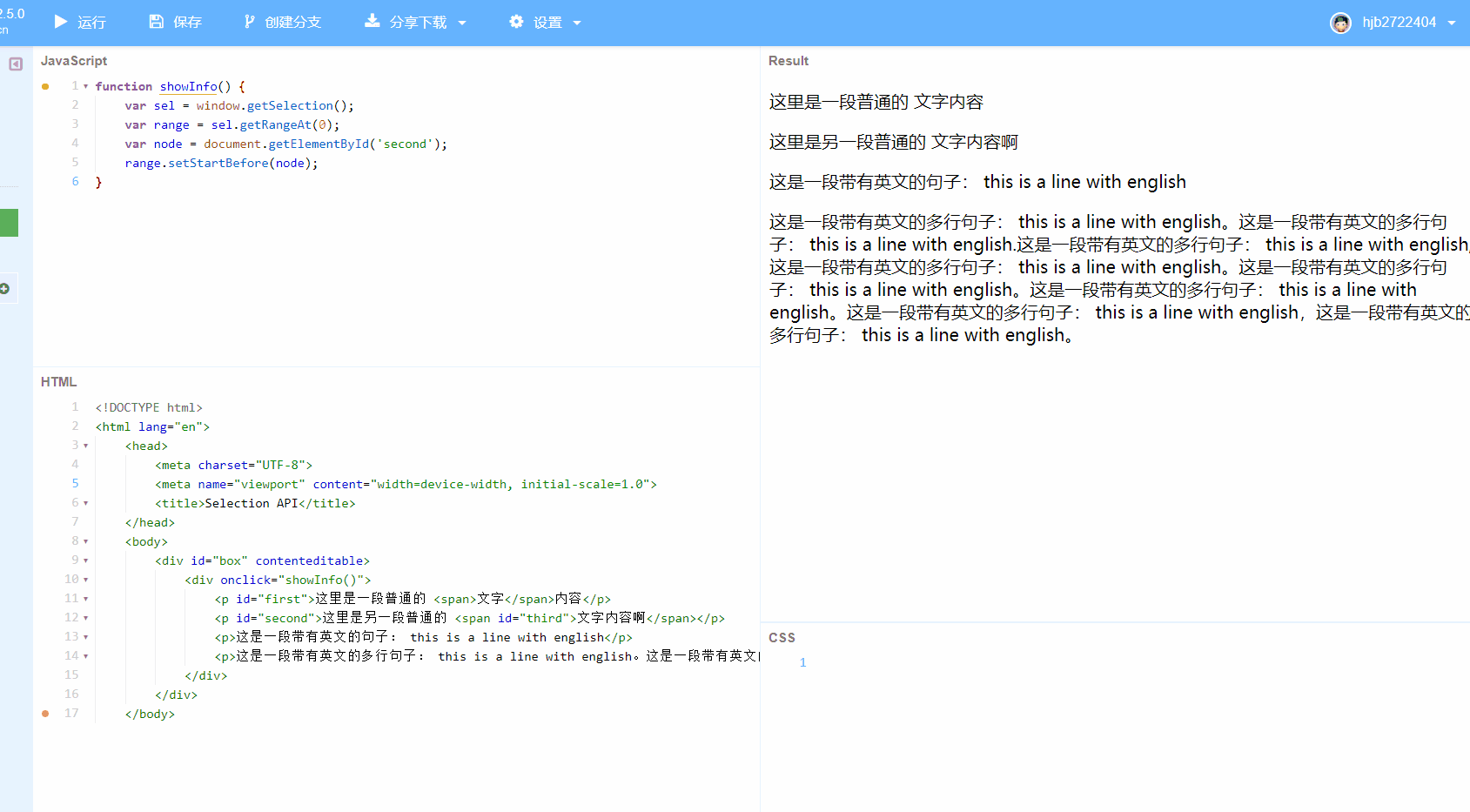Collapse the head section fold in HTML editor
This screenshot has width=1470, height=812.
pos(85,446)
